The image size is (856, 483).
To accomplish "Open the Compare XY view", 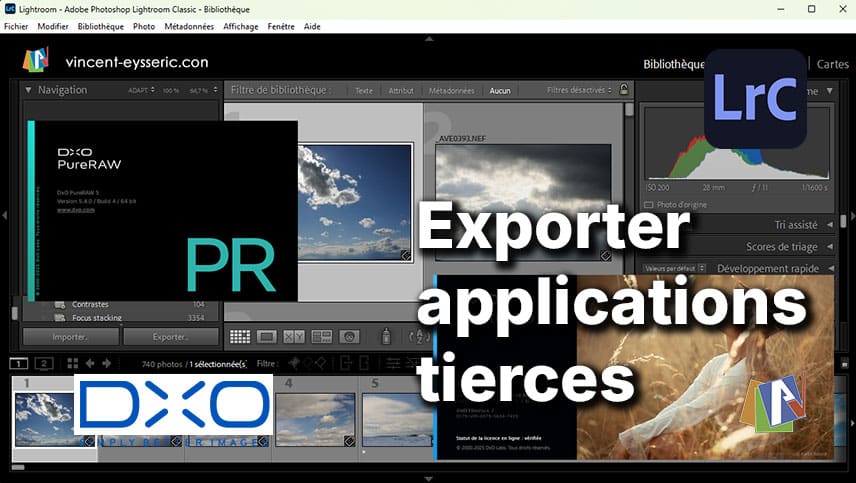I will coord(294,337).
